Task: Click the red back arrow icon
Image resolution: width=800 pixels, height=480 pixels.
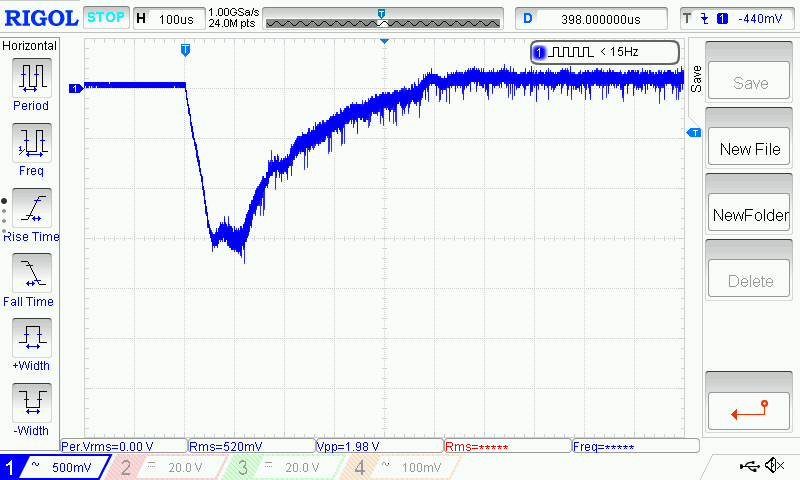Action: coord(750,408)
